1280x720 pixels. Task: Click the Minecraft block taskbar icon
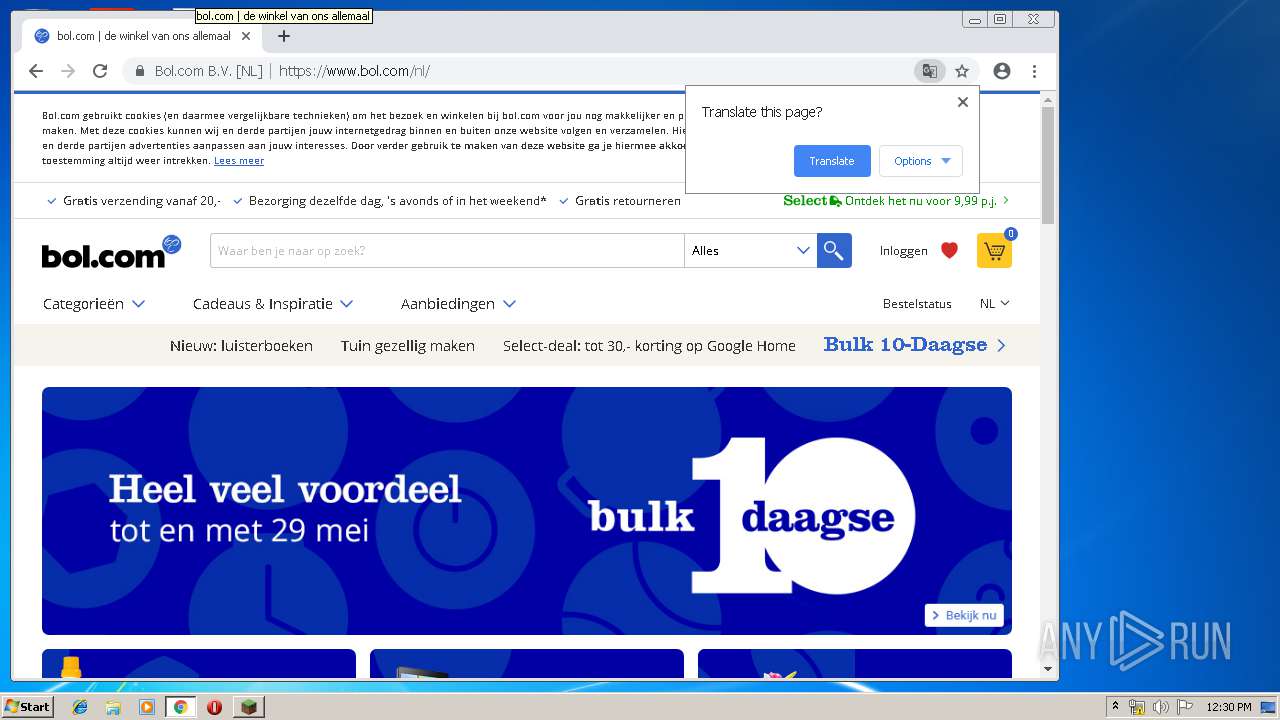(248, 707)
